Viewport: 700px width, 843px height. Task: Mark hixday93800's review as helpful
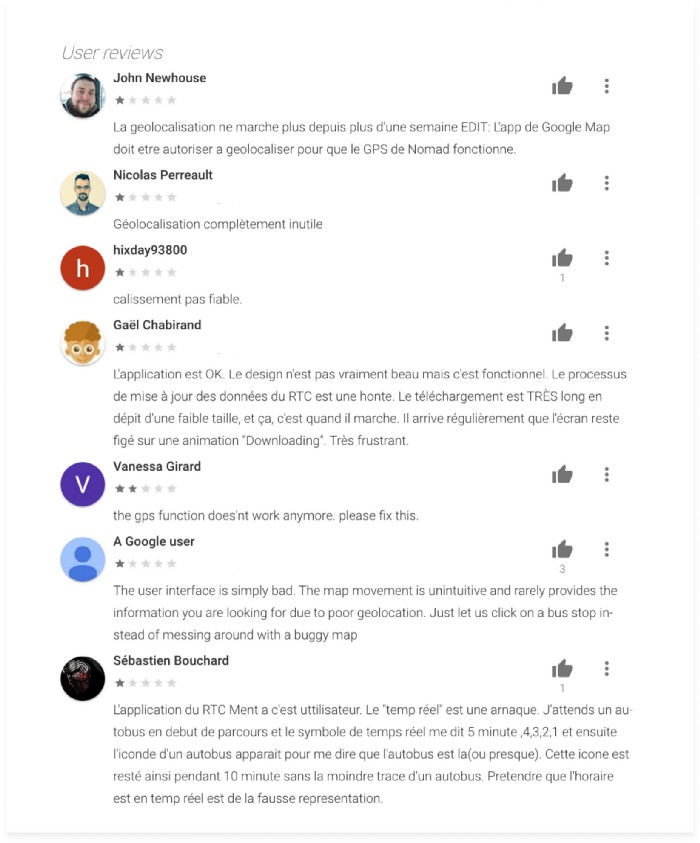[562, 258]
